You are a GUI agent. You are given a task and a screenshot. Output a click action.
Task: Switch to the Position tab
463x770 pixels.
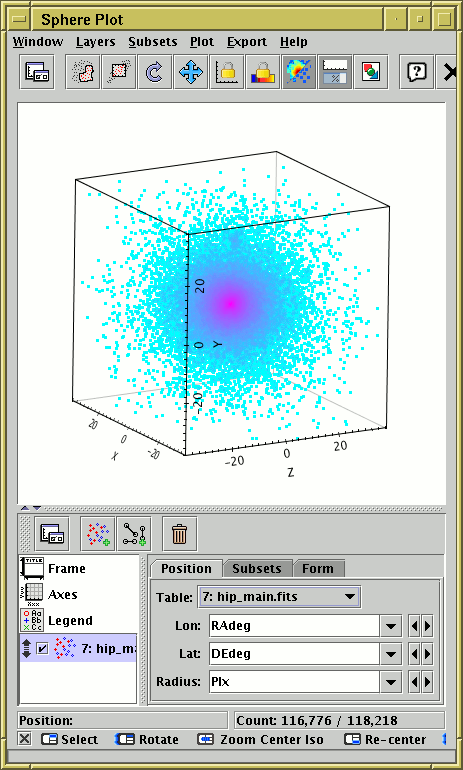tap(186, 568)
